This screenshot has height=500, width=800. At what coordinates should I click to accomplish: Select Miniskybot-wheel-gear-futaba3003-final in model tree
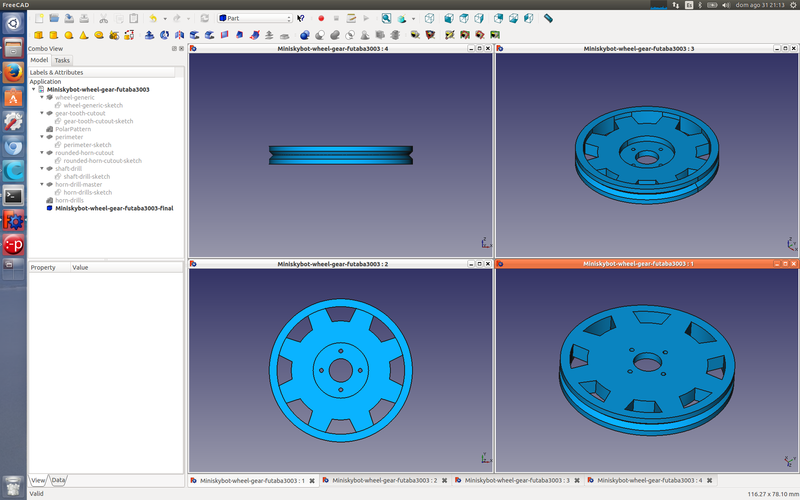(x=115, y=208)
